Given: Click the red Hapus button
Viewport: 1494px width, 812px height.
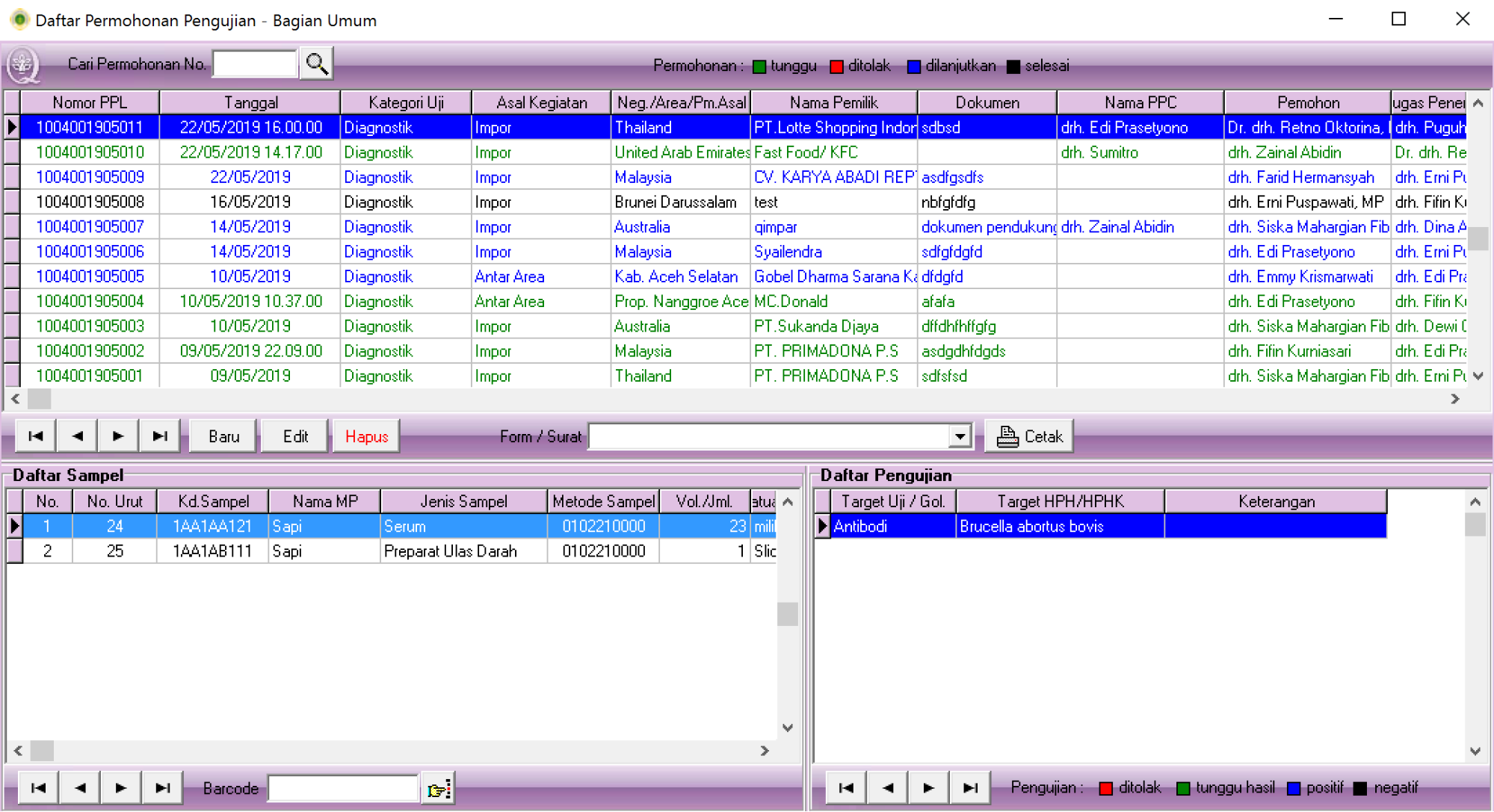Looking at the screenshot, I should 366,436.
